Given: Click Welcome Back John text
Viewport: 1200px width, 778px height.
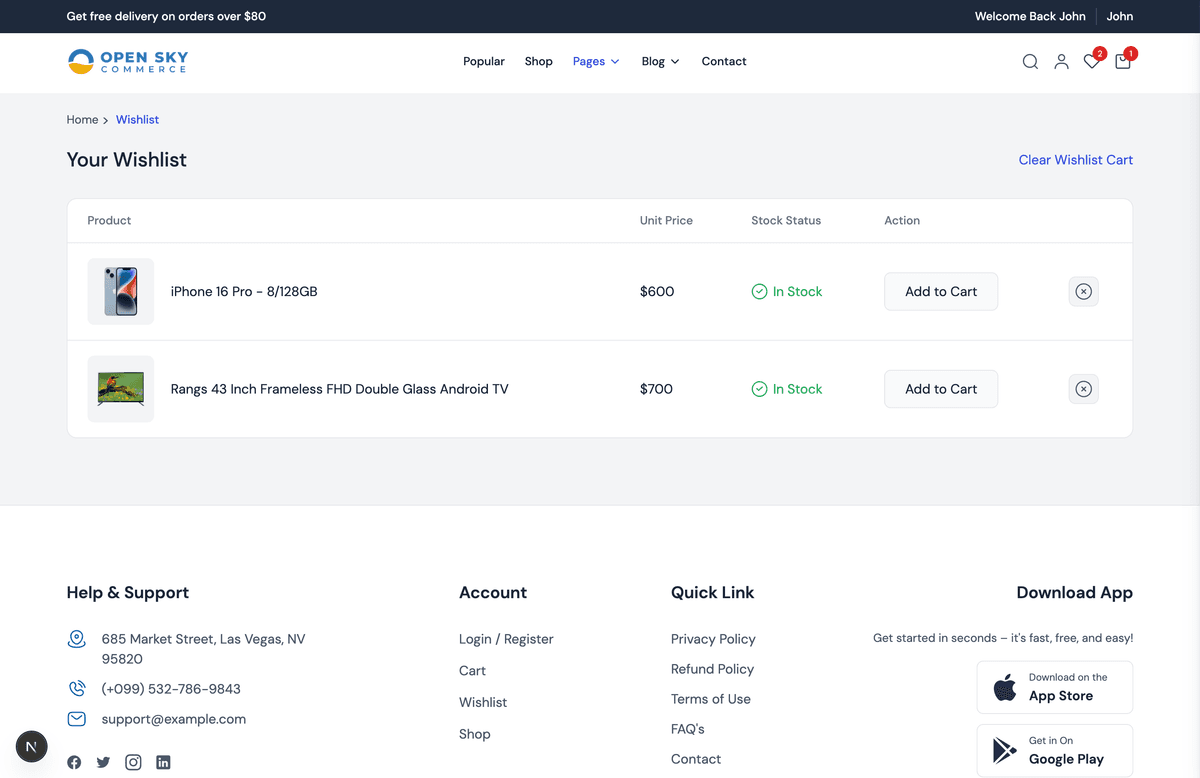Looking at the screenshot, I should [x=1030, y=16].
